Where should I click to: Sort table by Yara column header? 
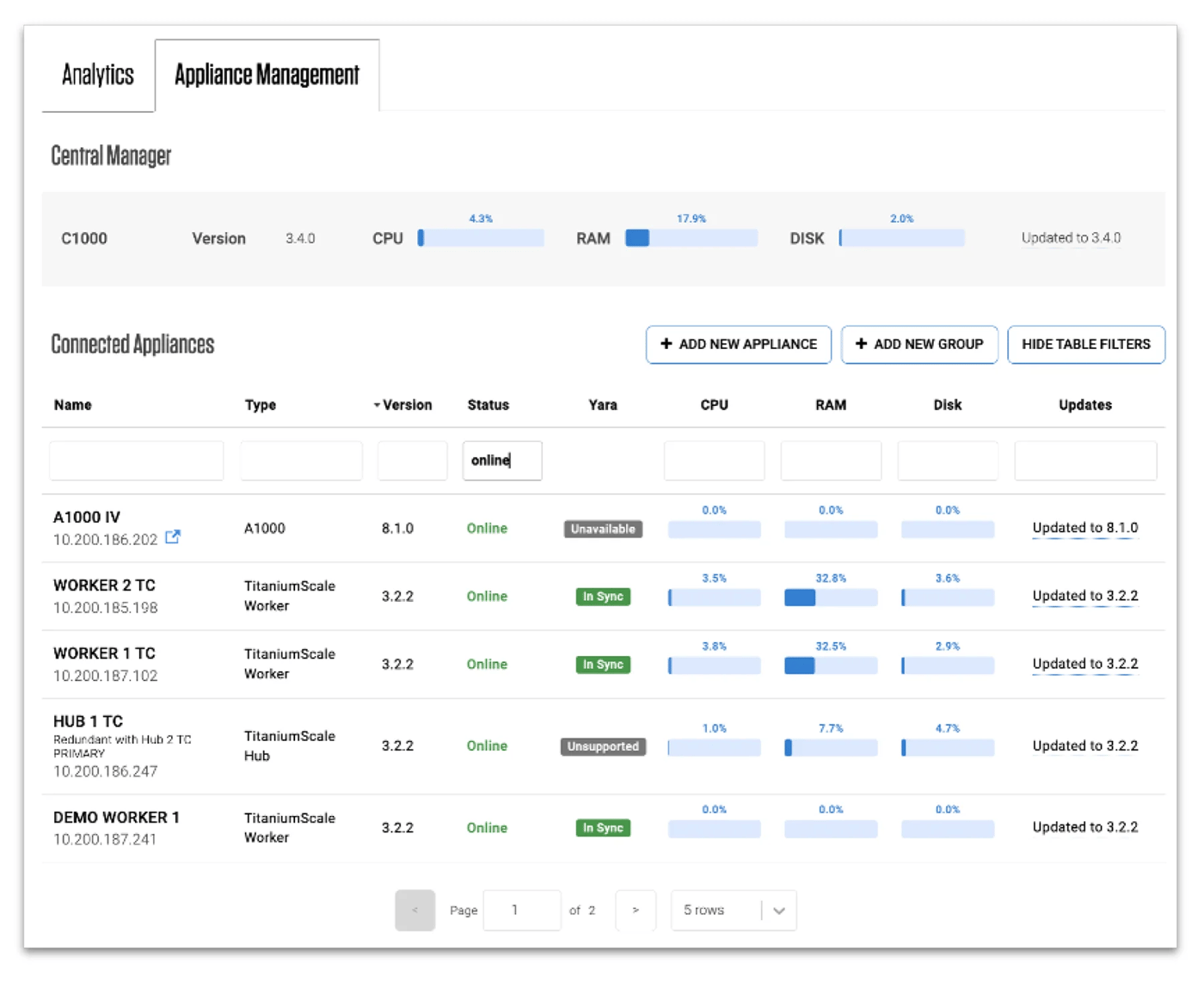[x=603, y=405]
